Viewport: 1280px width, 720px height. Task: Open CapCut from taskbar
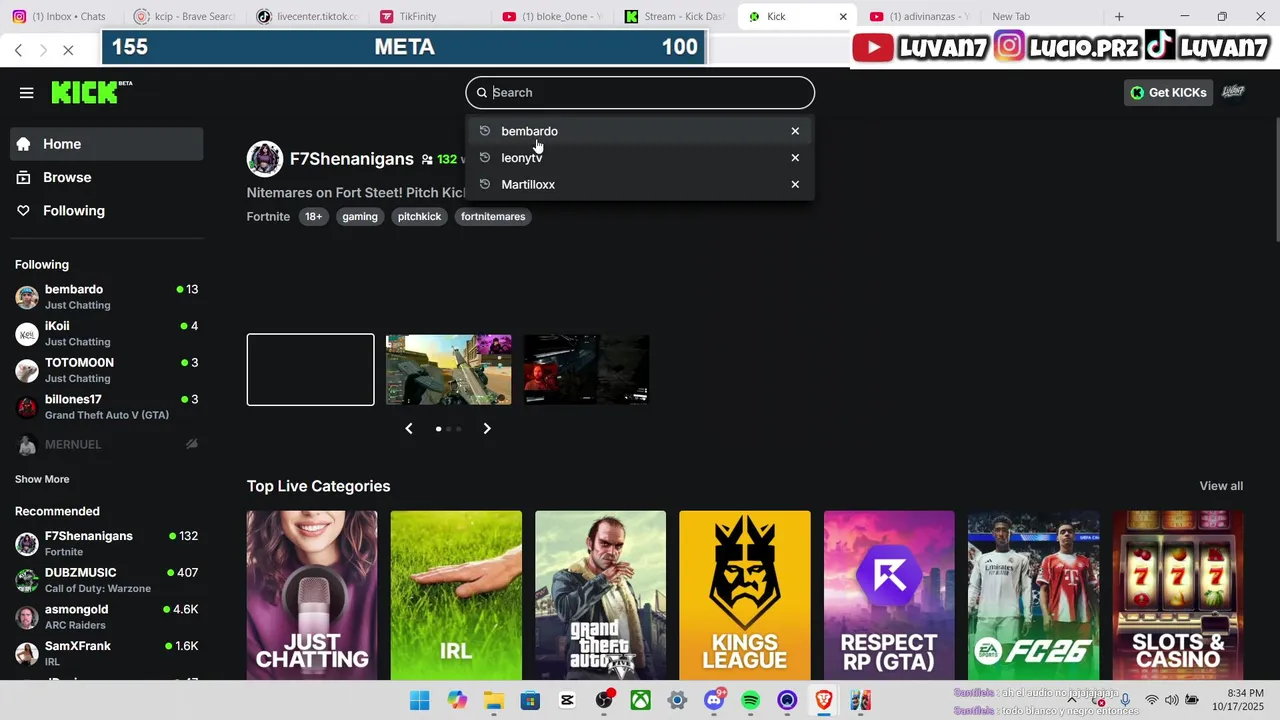tap(567, 700)
